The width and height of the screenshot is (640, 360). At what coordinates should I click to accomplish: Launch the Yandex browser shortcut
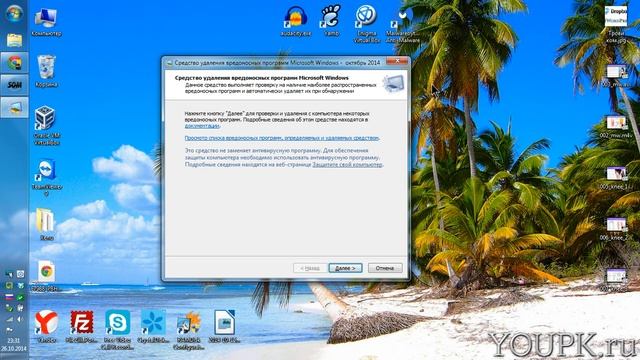click(46, 325)
